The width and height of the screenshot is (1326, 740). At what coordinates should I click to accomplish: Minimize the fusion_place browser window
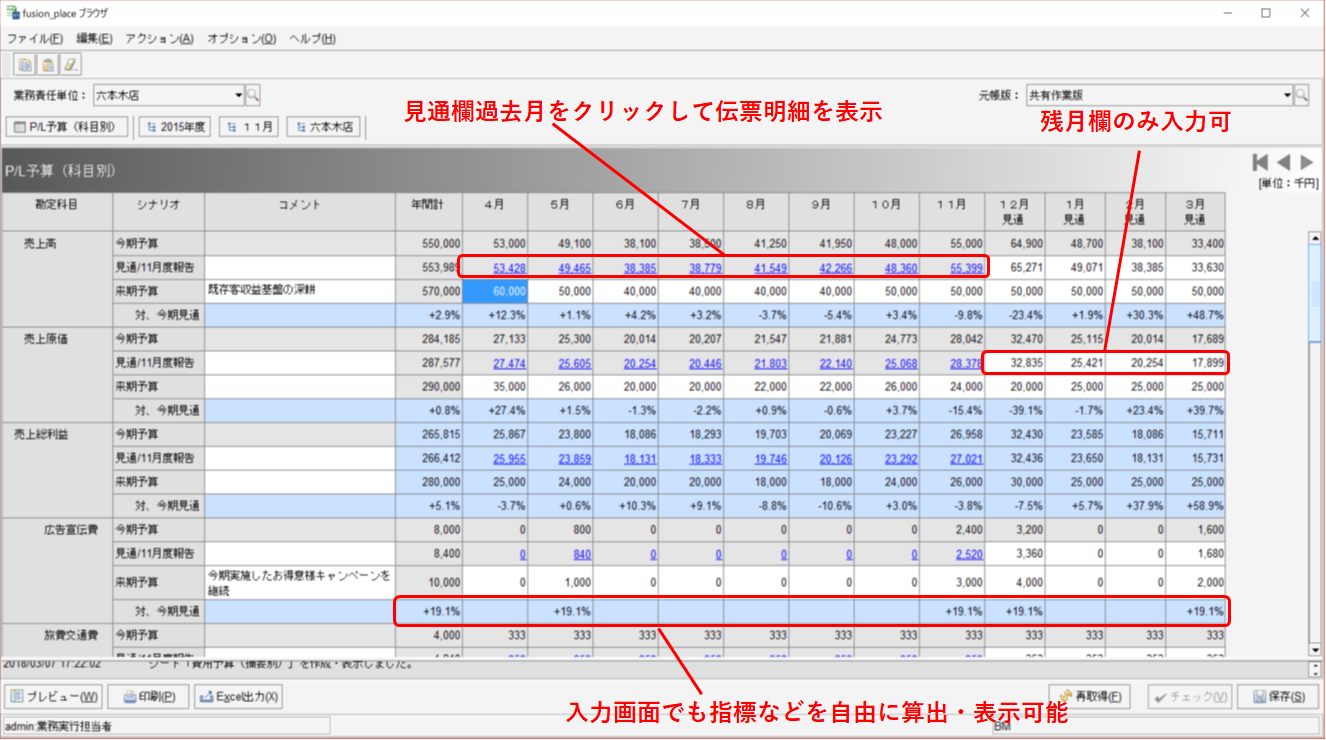[x=1229, y=13]
